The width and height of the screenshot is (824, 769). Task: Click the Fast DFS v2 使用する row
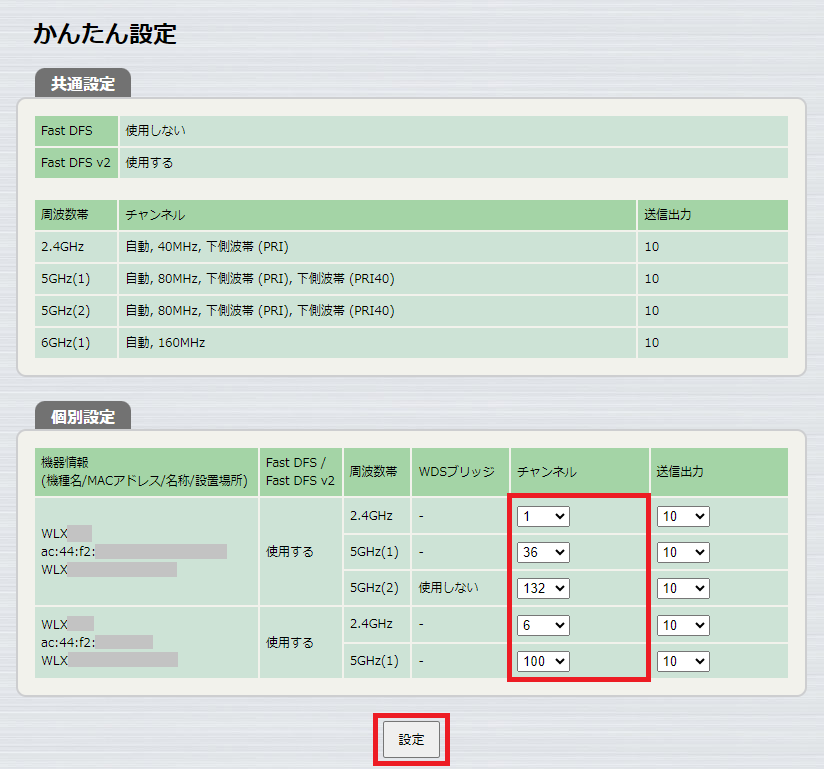400,162
